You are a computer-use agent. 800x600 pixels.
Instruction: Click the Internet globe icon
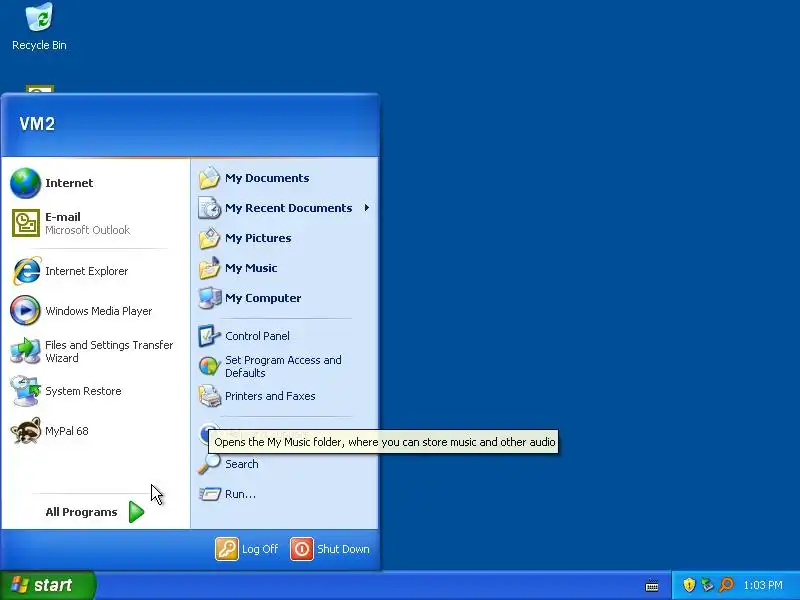tap(26, 183)
